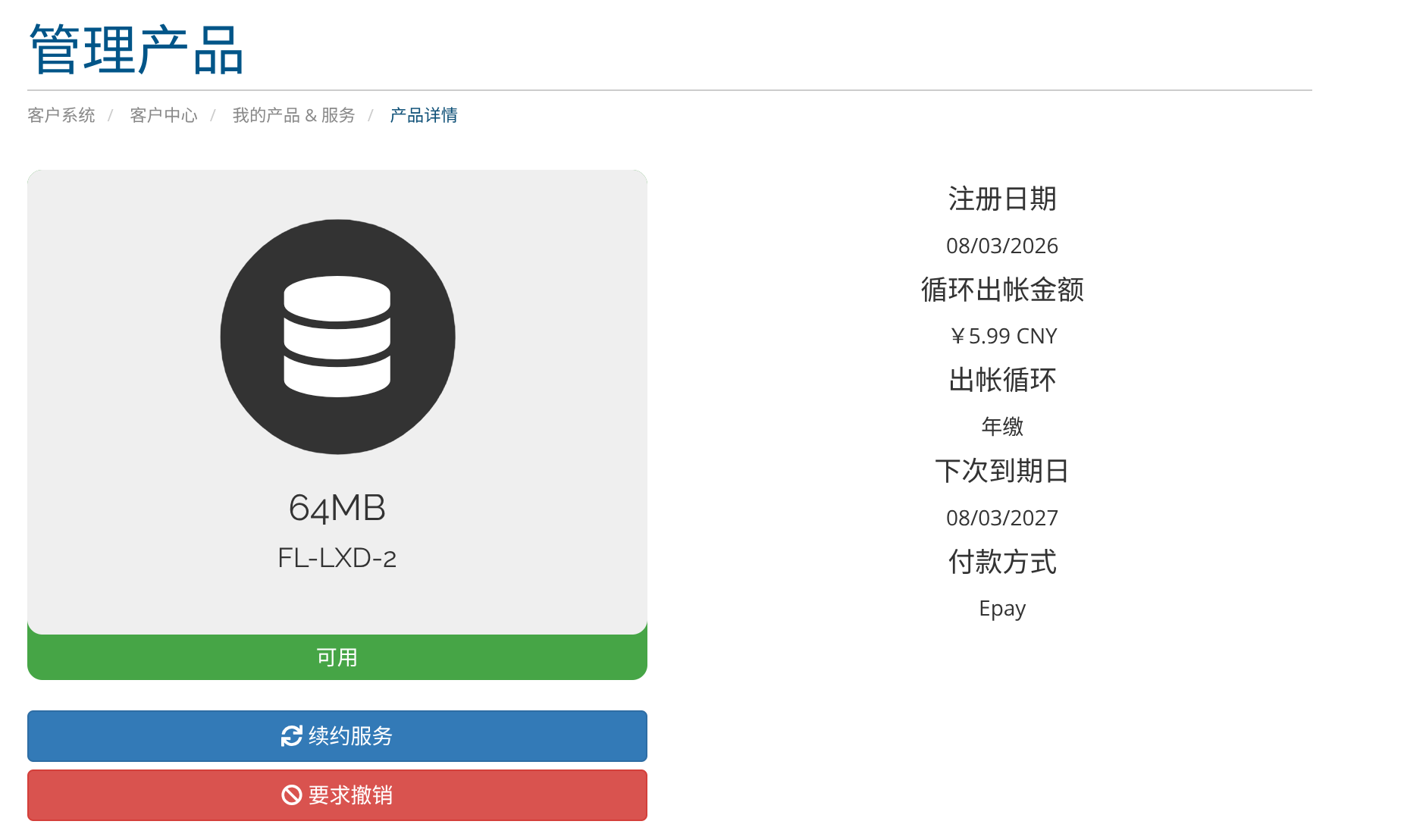
Task: Click the 付款方式 heading
Action: point(1001,563)
